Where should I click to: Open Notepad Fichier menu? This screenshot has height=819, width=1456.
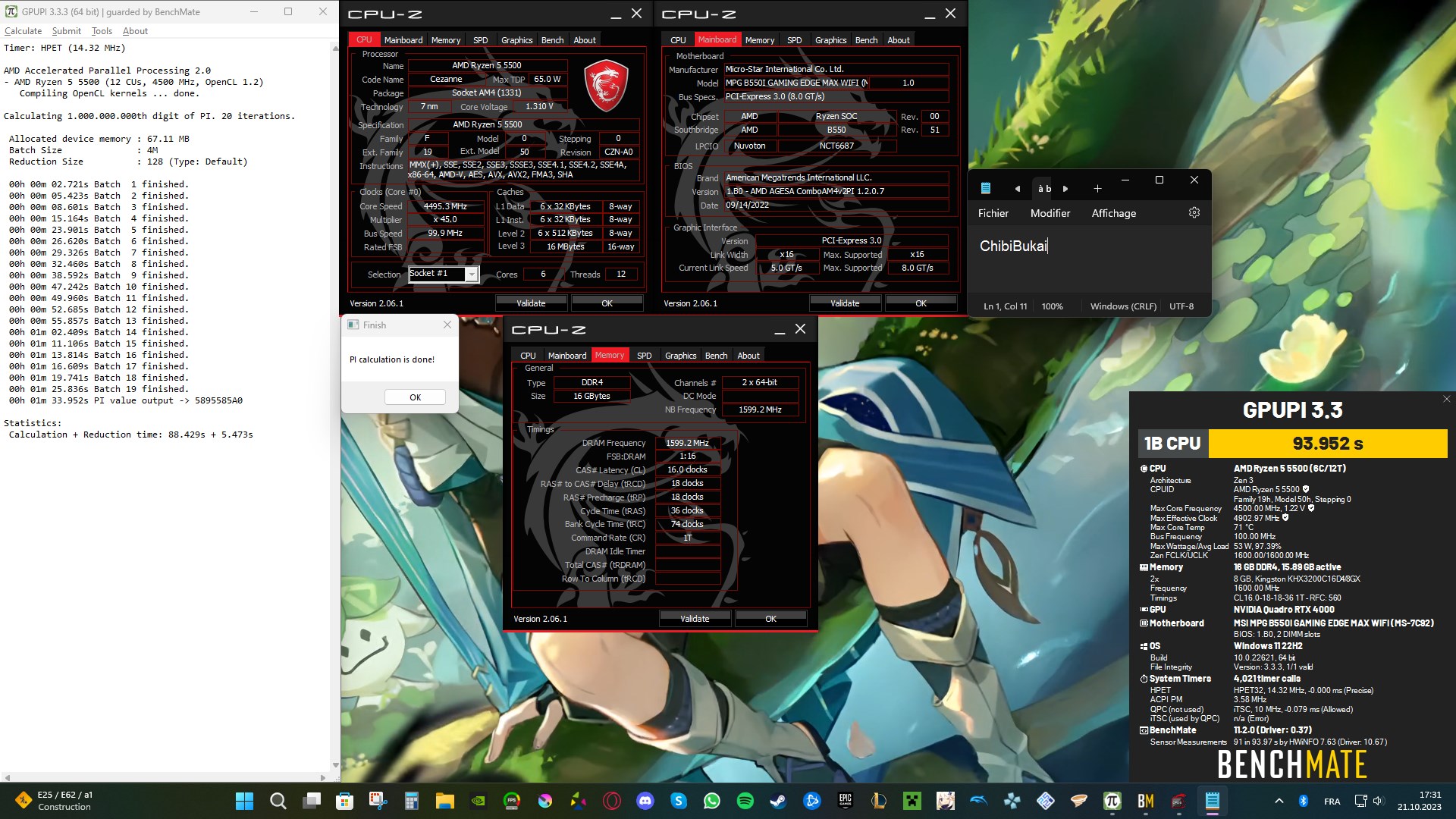coord(993,213)
